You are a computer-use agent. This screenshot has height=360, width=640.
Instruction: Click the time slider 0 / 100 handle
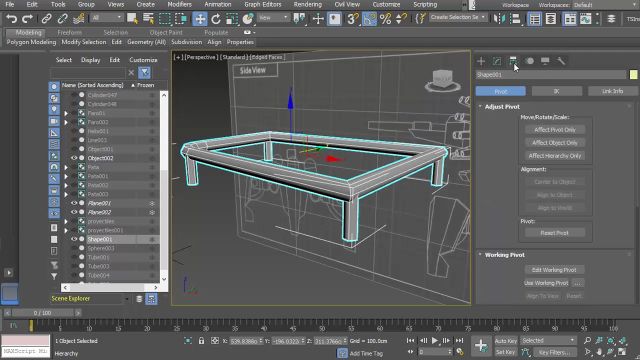click(42, 313)
